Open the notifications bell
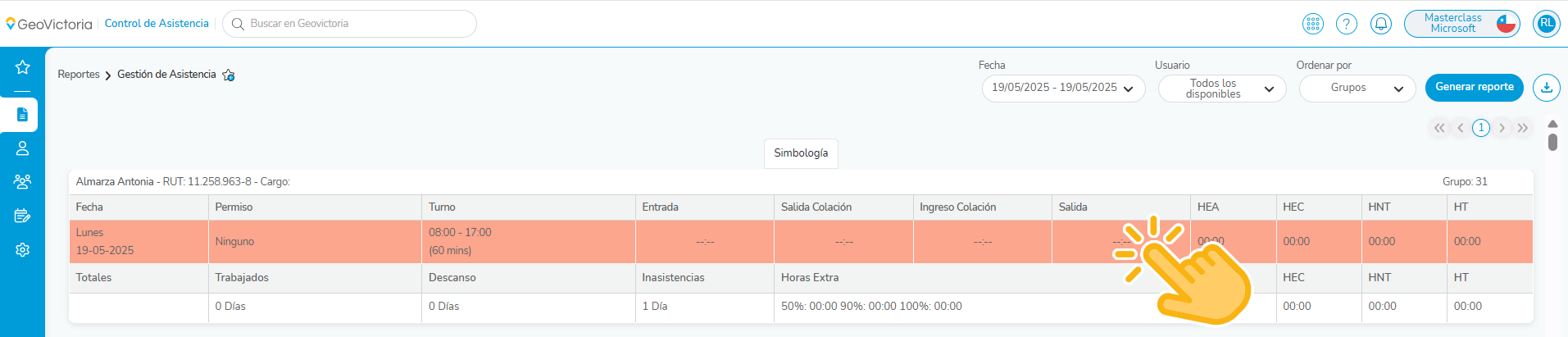The height and width of the screenshot is (337, 1568). pos(1381,24)
